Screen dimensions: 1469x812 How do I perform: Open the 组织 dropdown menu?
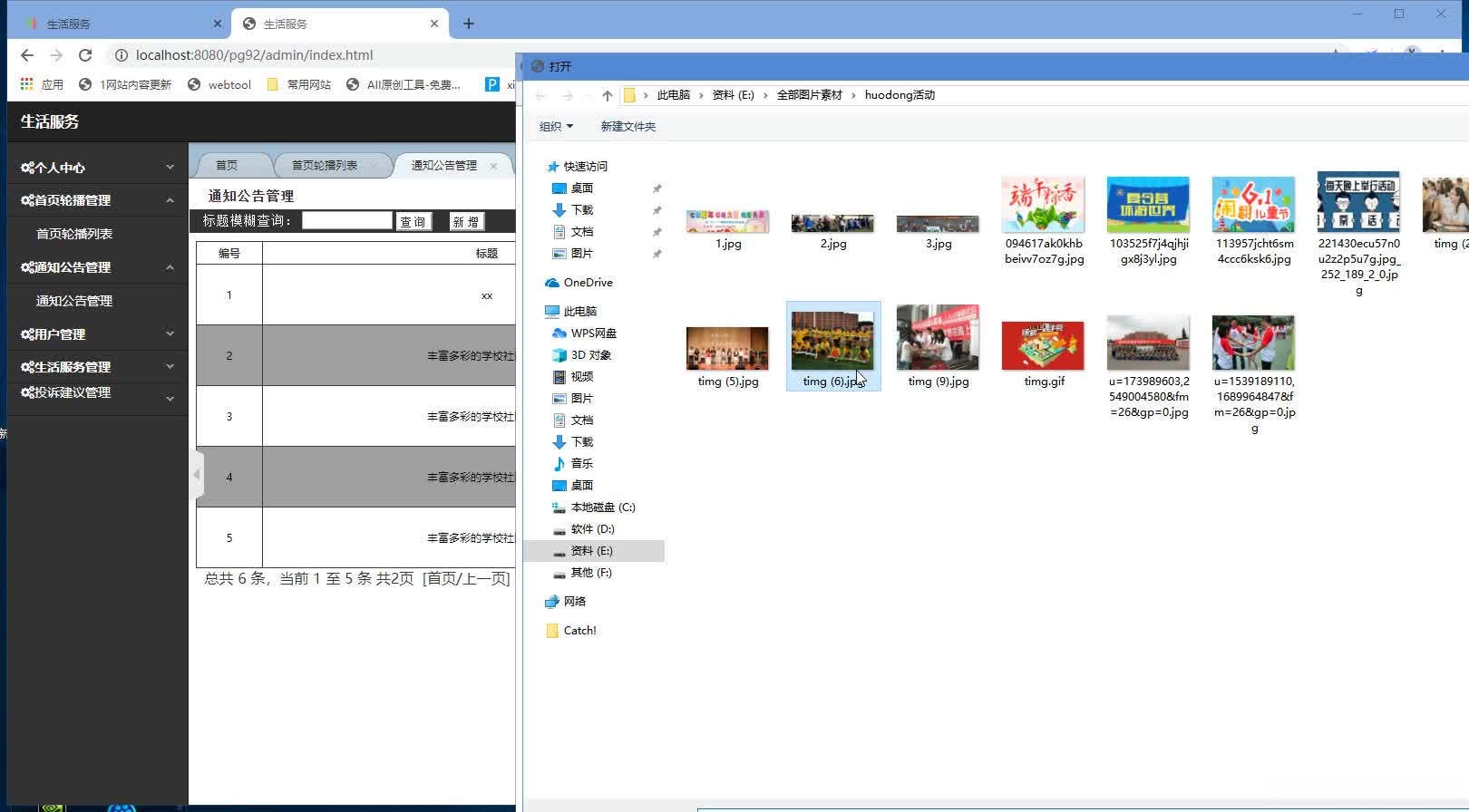(x=556, y=127)
